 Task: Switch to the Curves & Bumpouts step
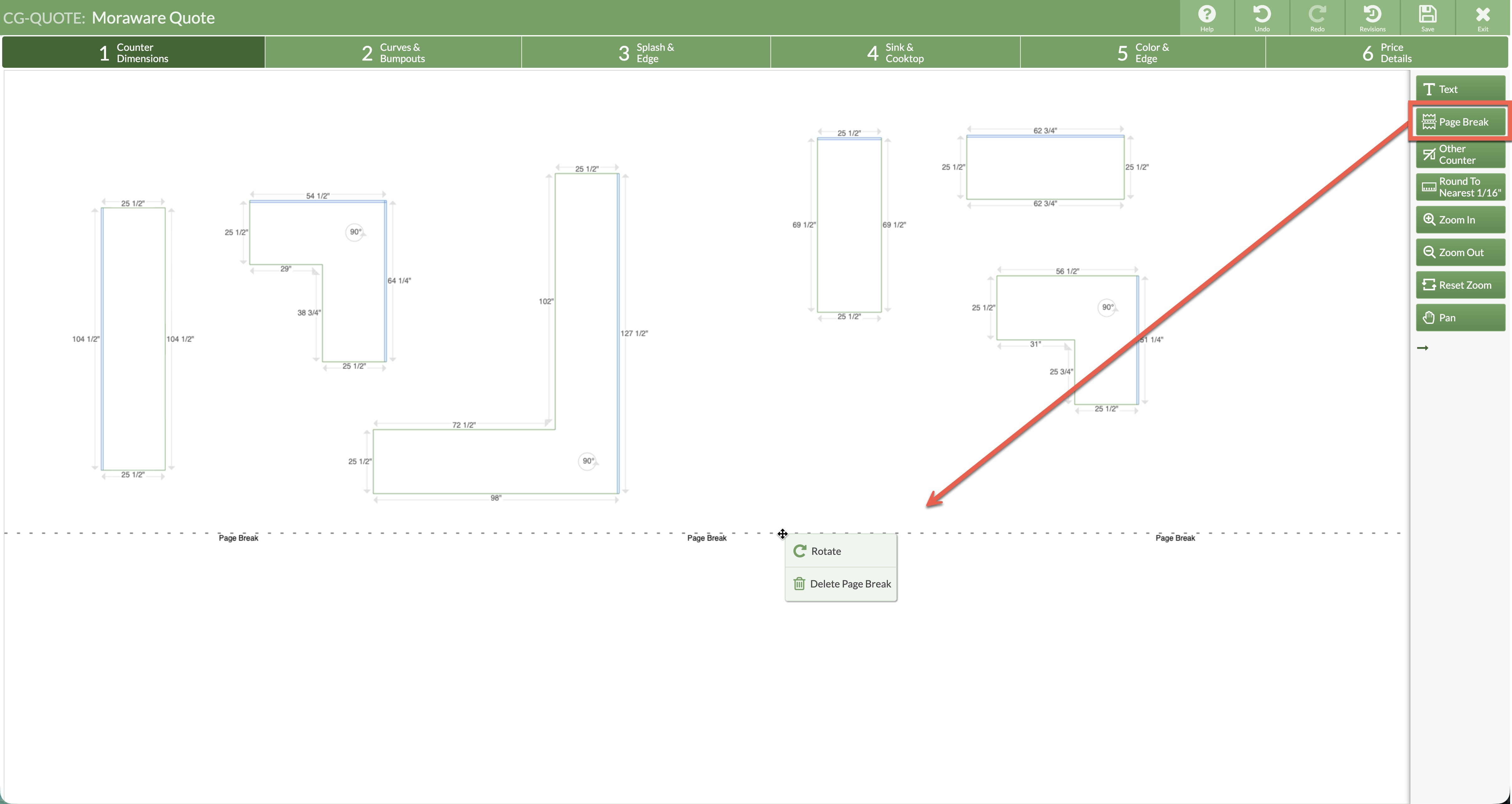tap(393, 52)
